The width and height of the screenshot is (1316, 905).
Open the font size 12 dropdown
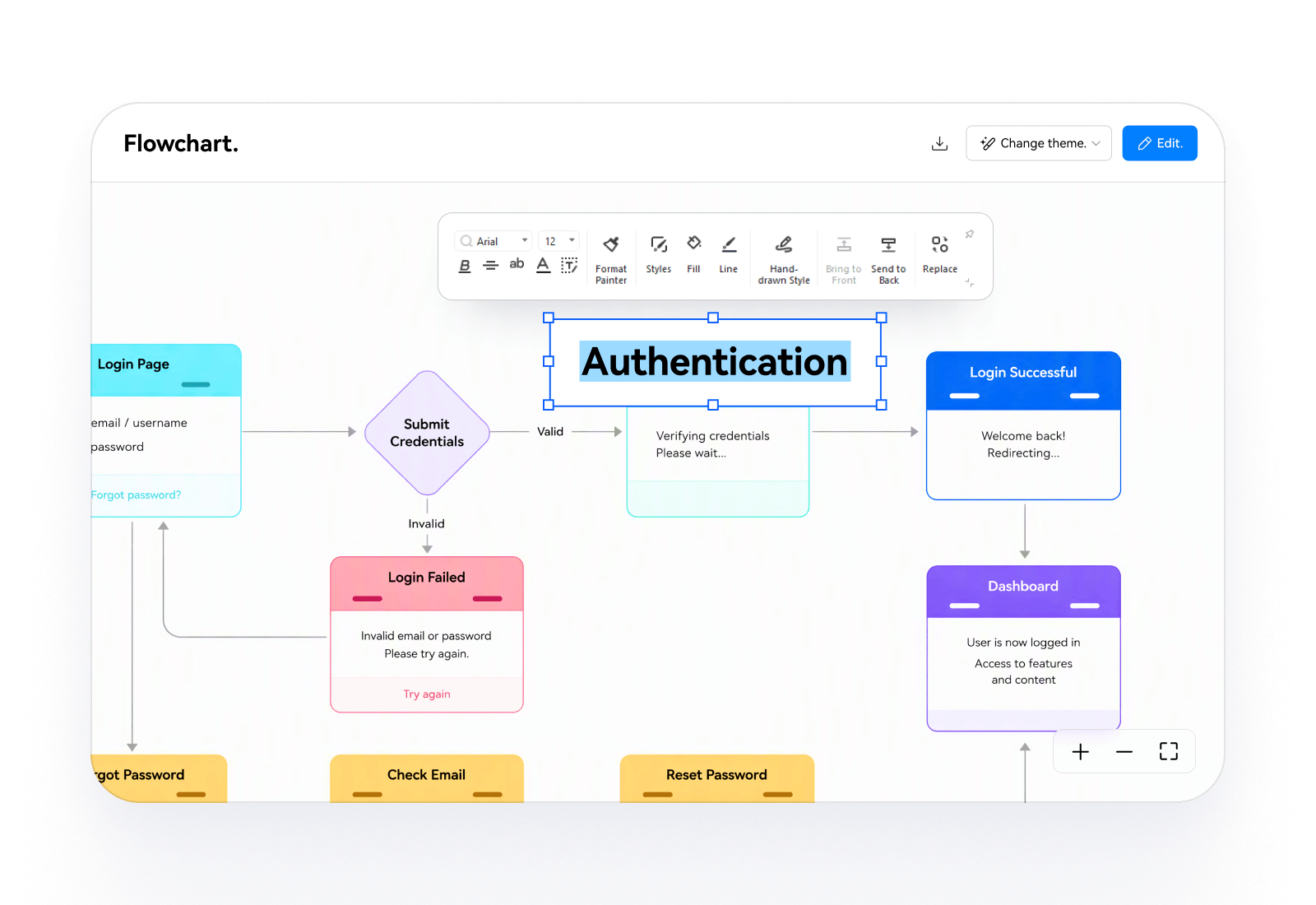coord(559,241)
